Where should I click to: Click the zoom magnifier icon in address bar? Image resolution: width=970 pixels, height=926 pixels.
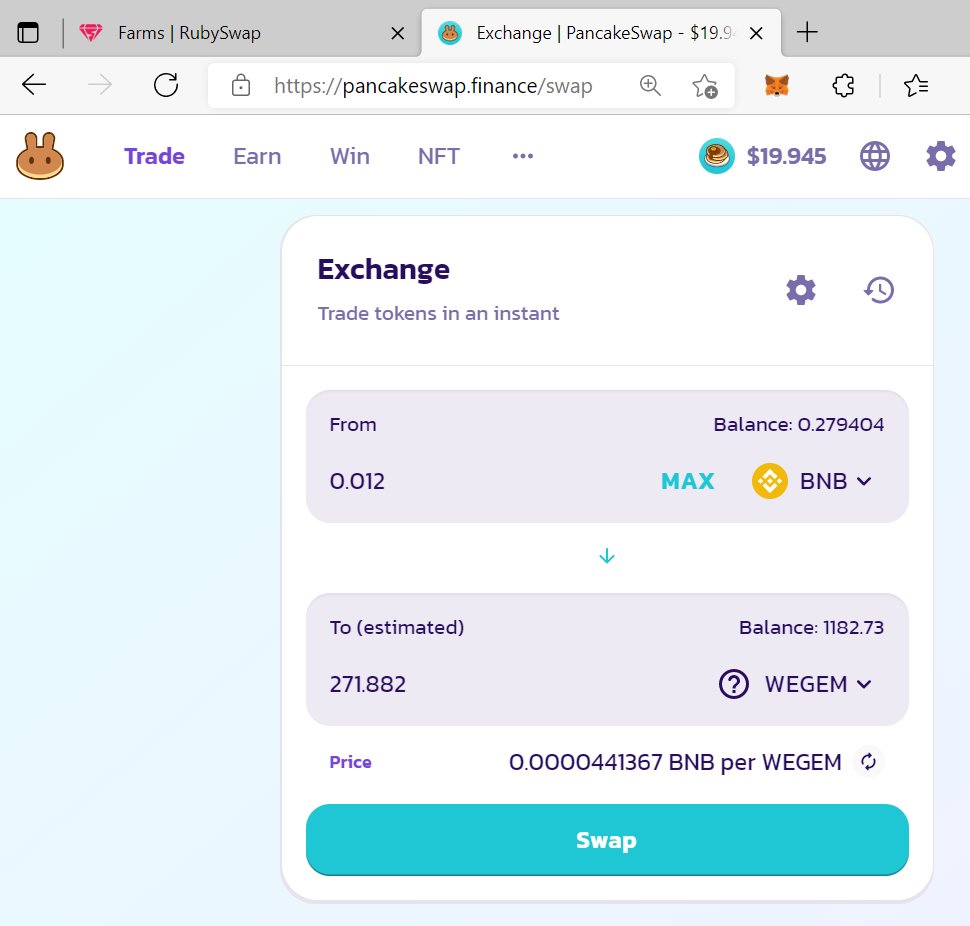pos(650,85)
